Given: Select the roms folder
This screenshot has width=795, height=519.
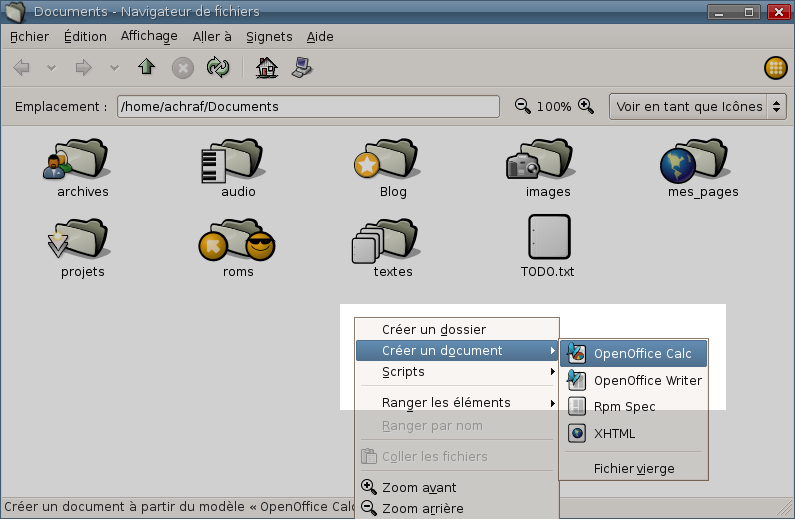Looking at the screenshot, I should tap(237, 248).
